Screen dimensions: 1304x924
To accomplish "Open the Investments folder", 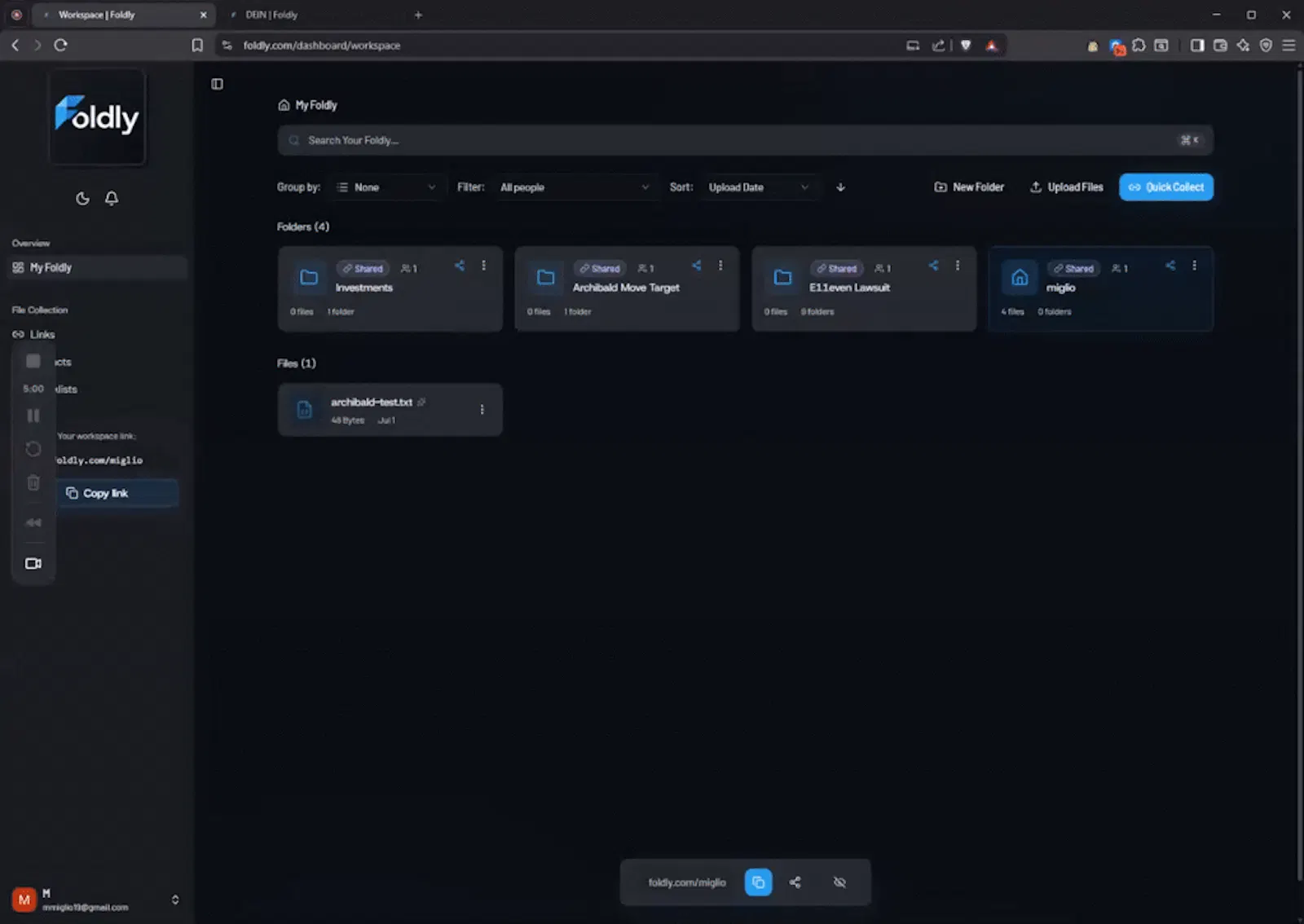I will (390, 288).
